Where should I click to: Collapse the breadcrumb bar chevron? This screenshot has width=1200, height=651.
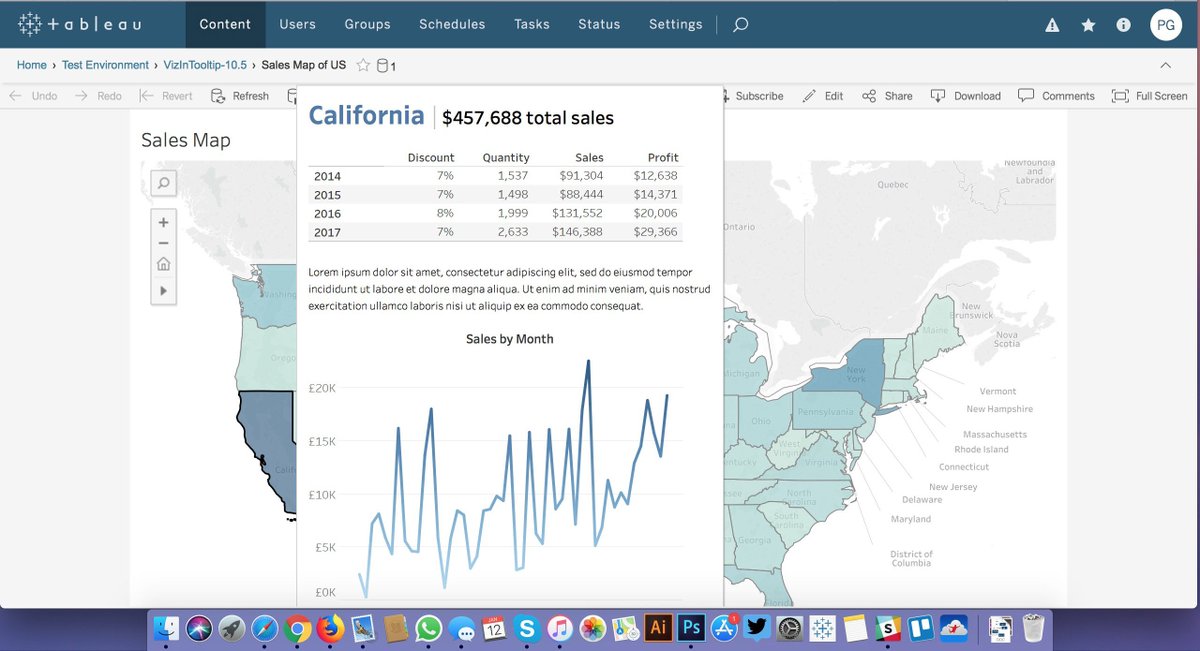[x=1166, y=64]
